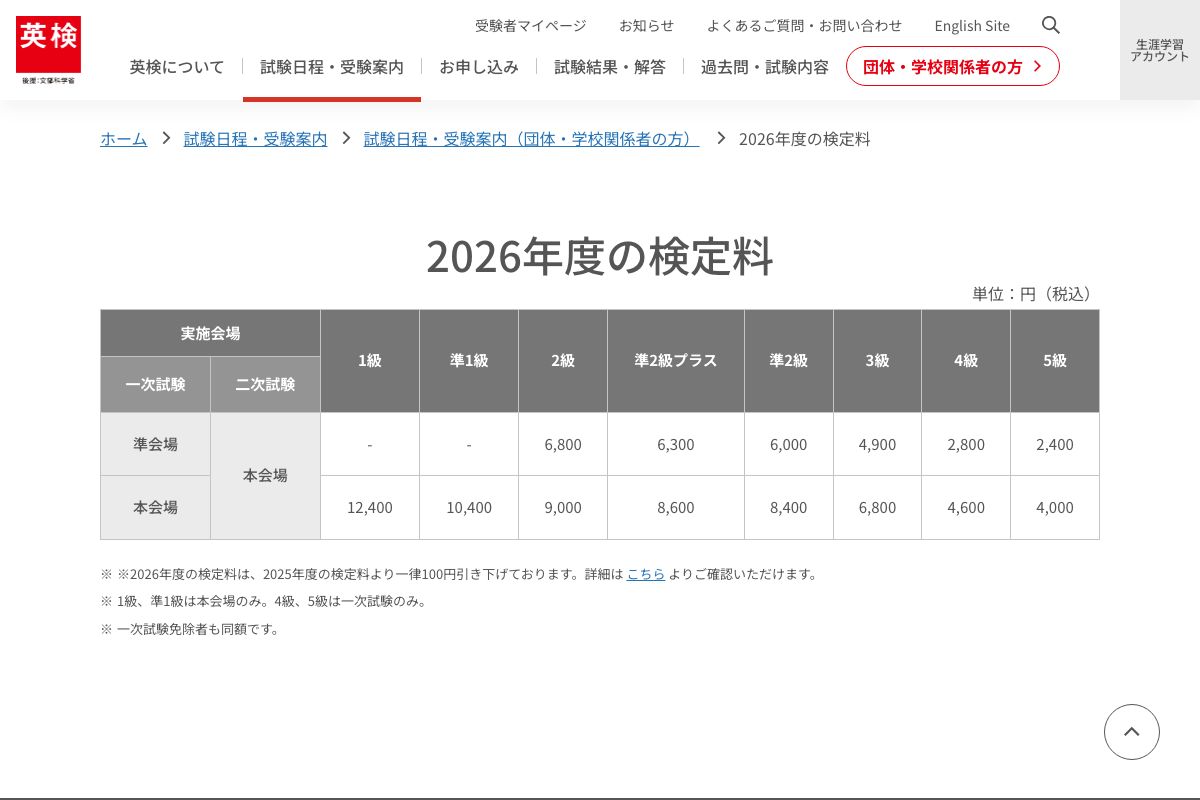Screen dimensions: 1200x800
Task: Open the site search magnifier icon
Action: [1050, 25]
